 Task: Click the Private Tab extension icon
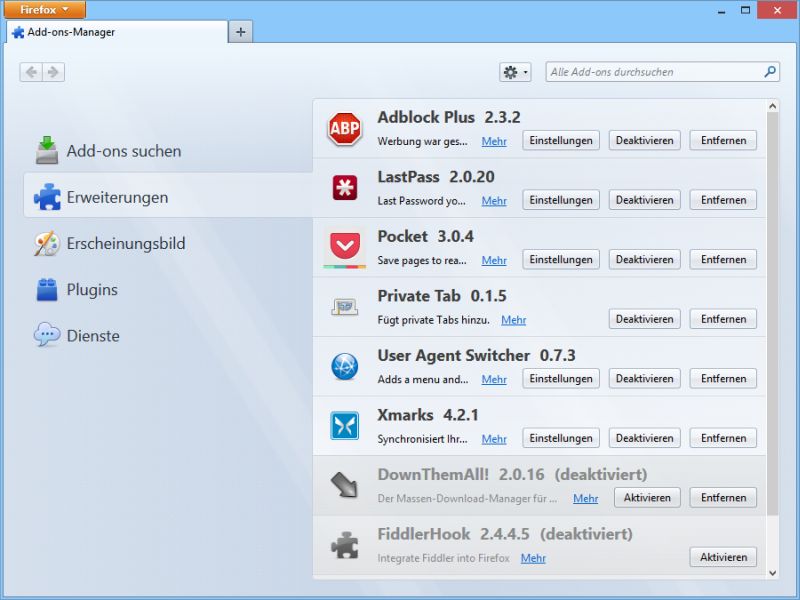coord(344,307)
